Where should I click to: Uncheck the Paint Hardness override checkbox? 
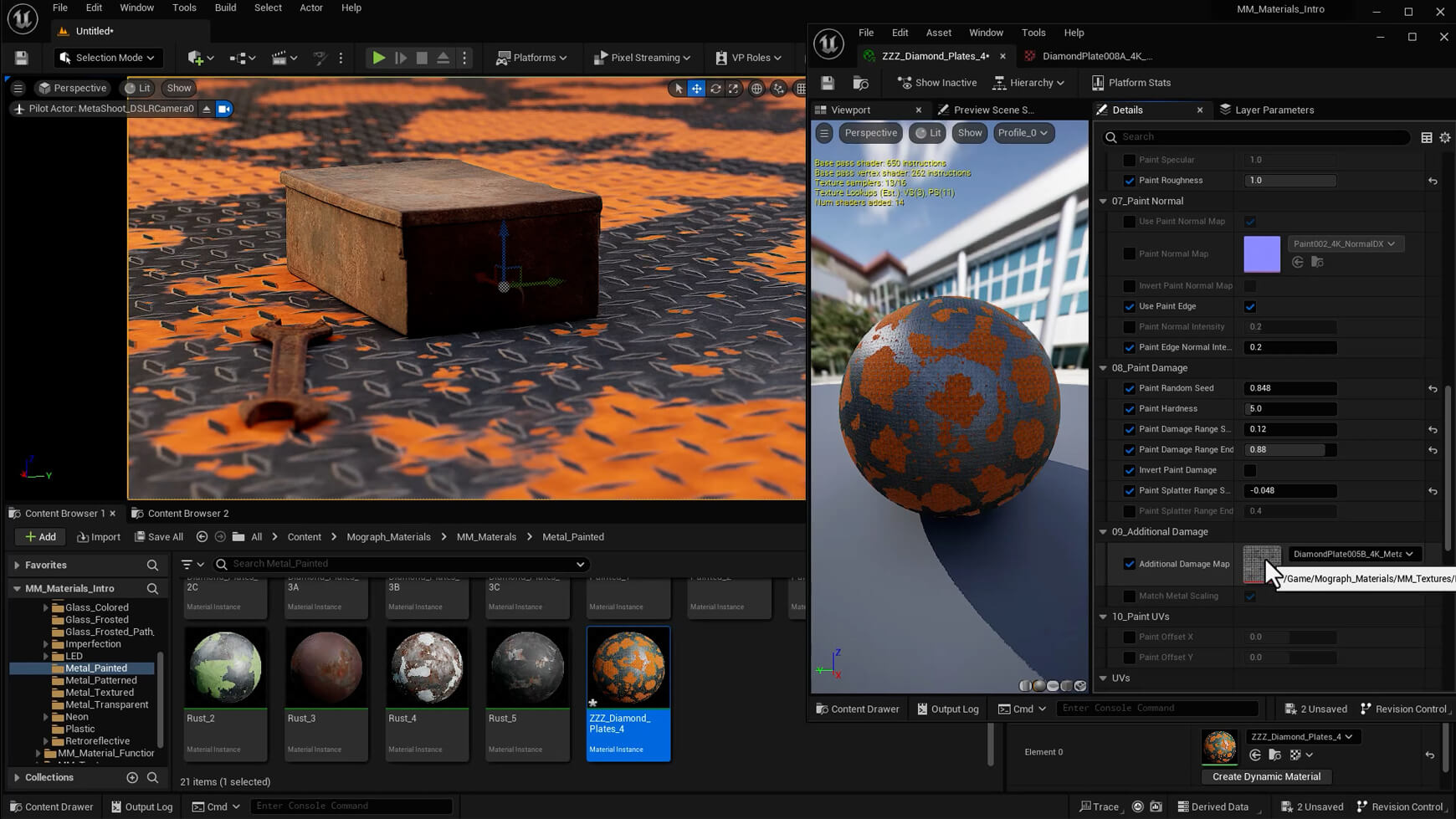coord(1130,409)
